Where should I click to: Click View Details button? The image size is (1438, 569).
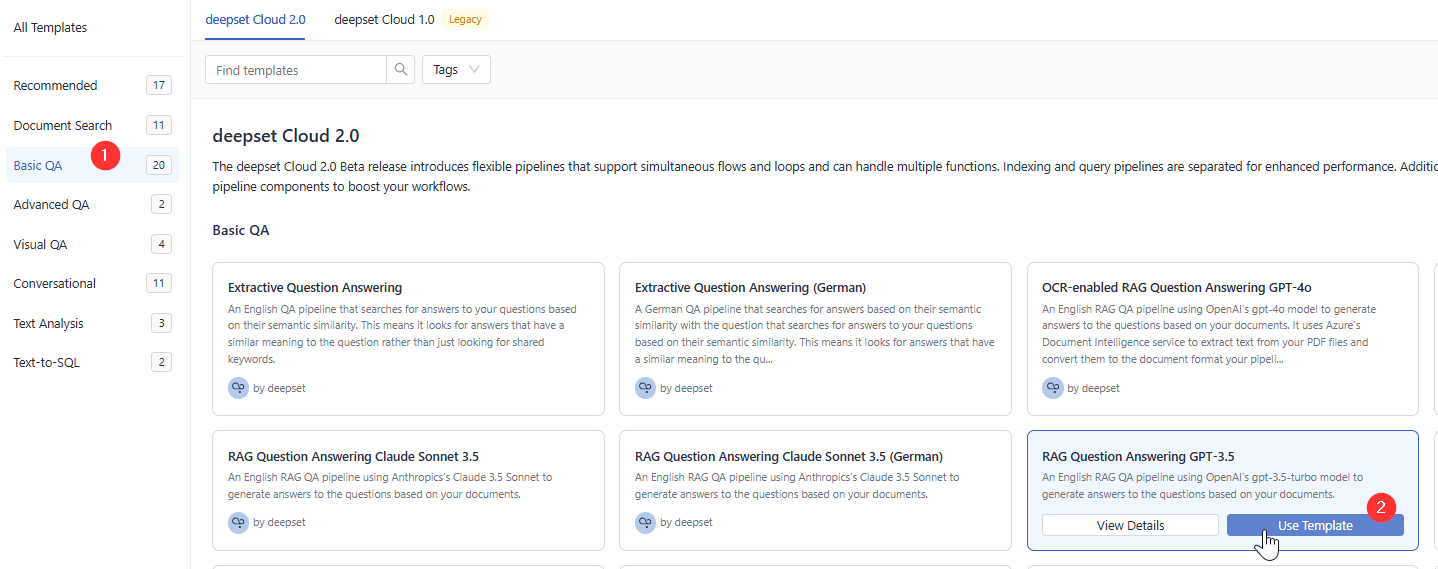click(1130, 525)
